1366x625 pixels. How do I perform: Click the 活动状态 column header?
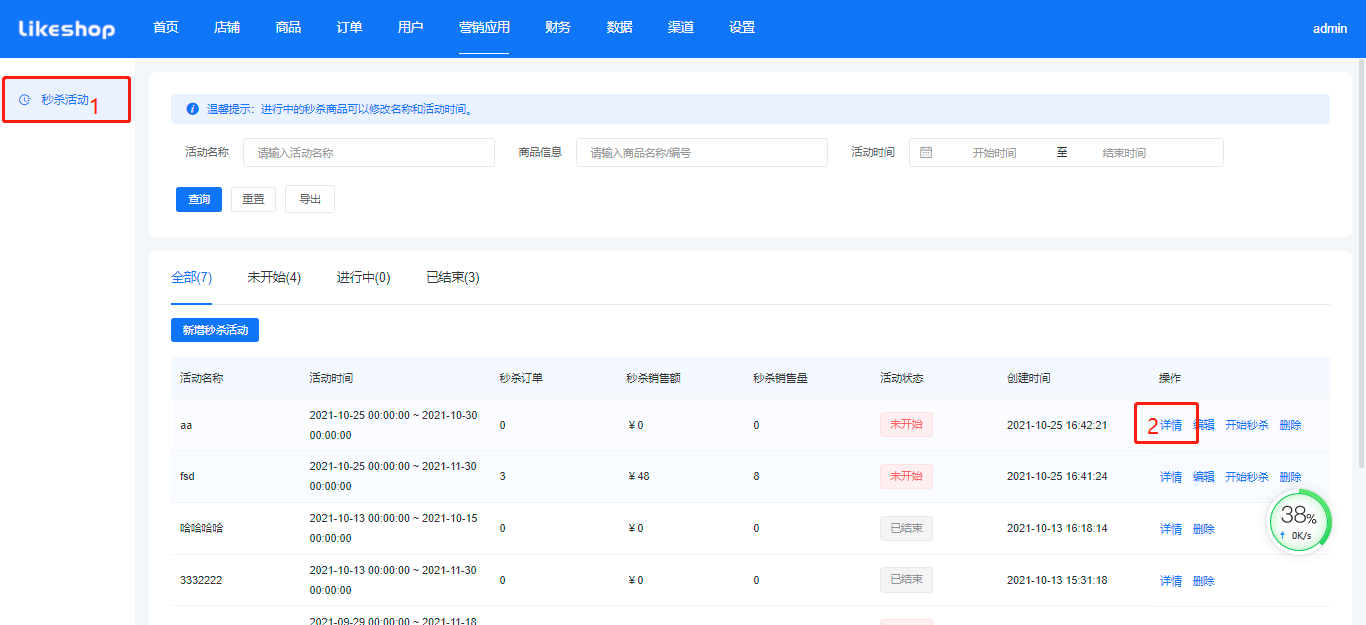point(901,378)
